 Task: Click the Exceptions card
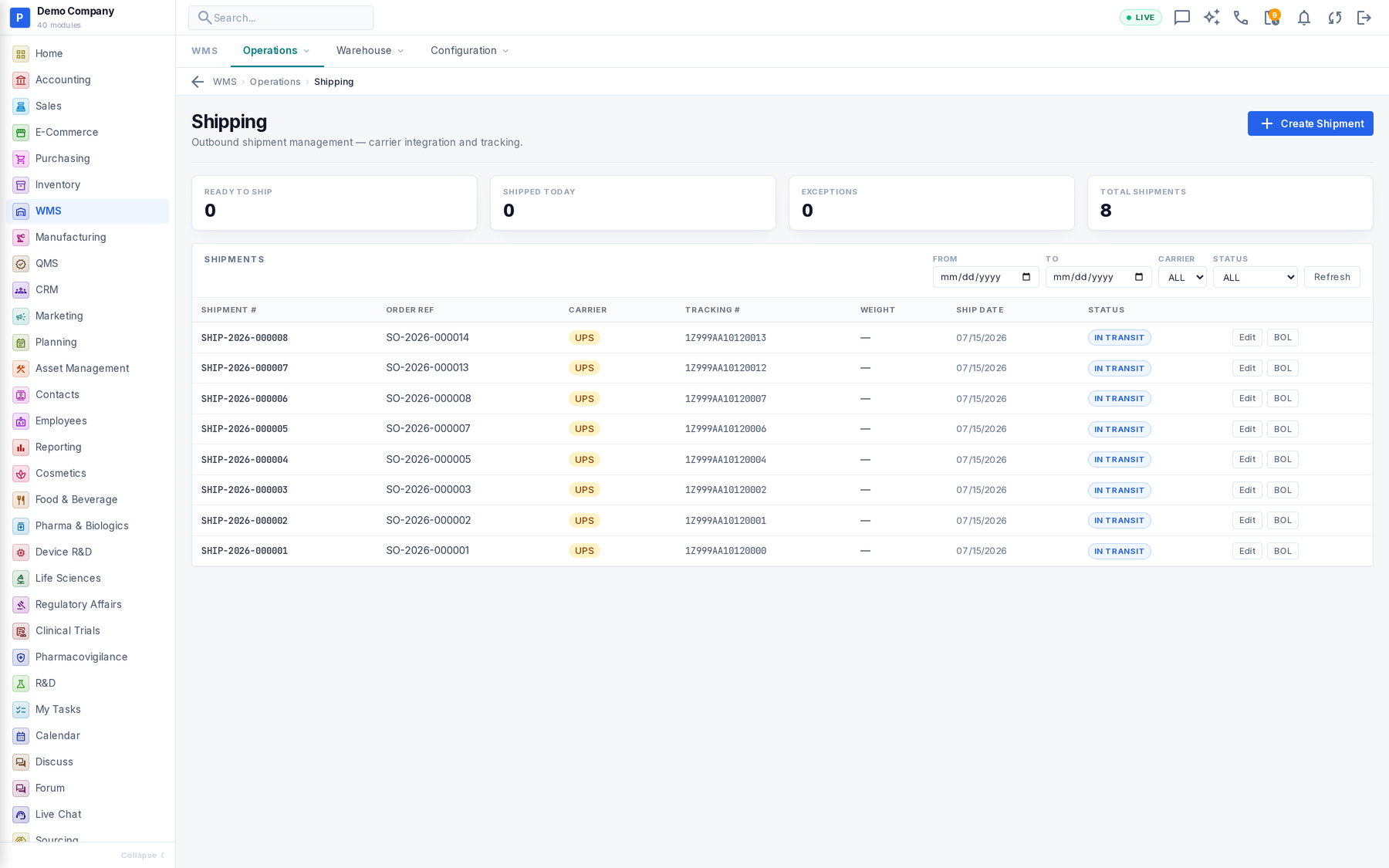(x=931, y=203)
